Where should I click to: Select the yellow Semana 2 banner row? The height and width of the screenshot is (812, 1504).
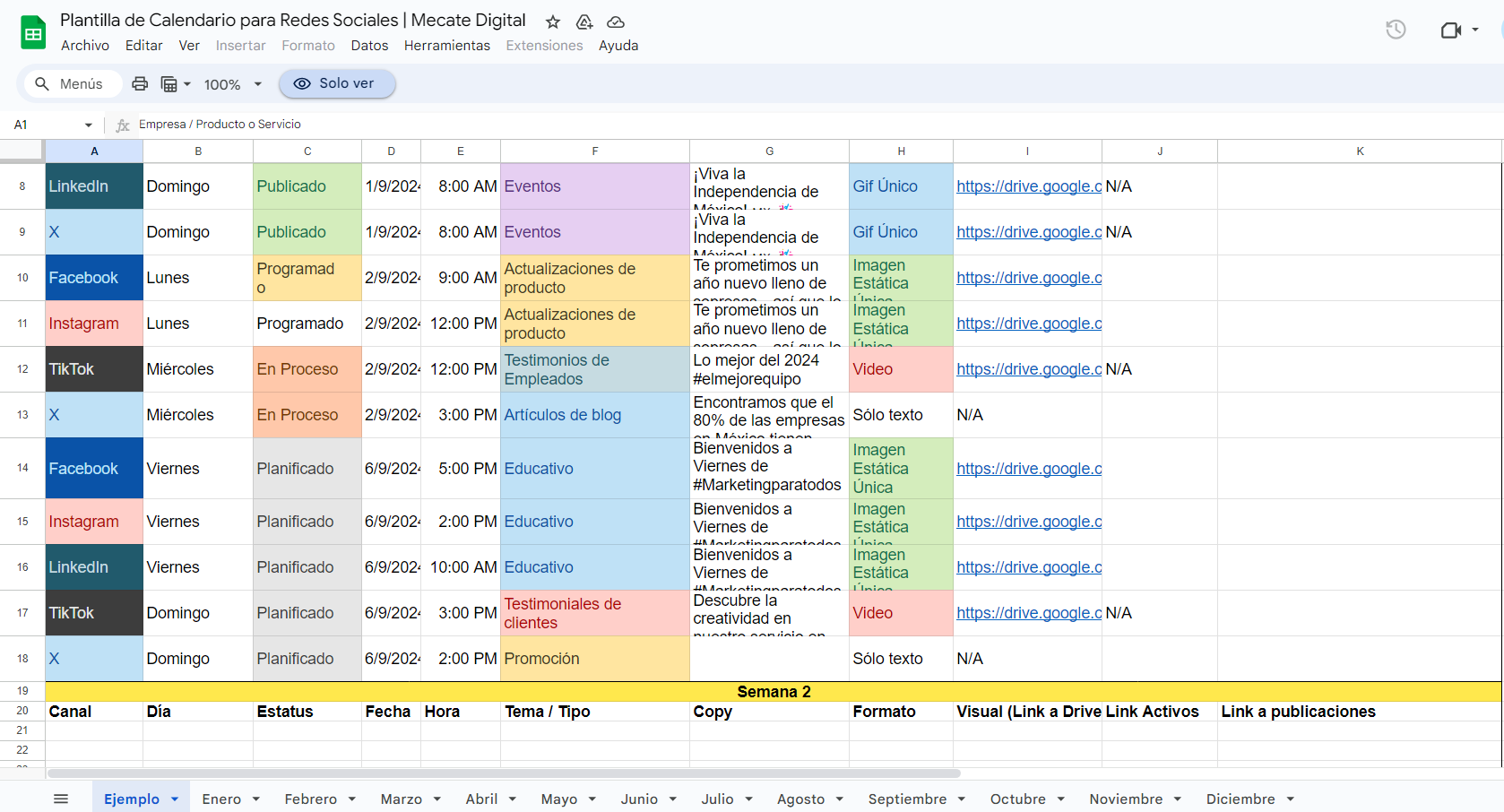click(773, 692)
